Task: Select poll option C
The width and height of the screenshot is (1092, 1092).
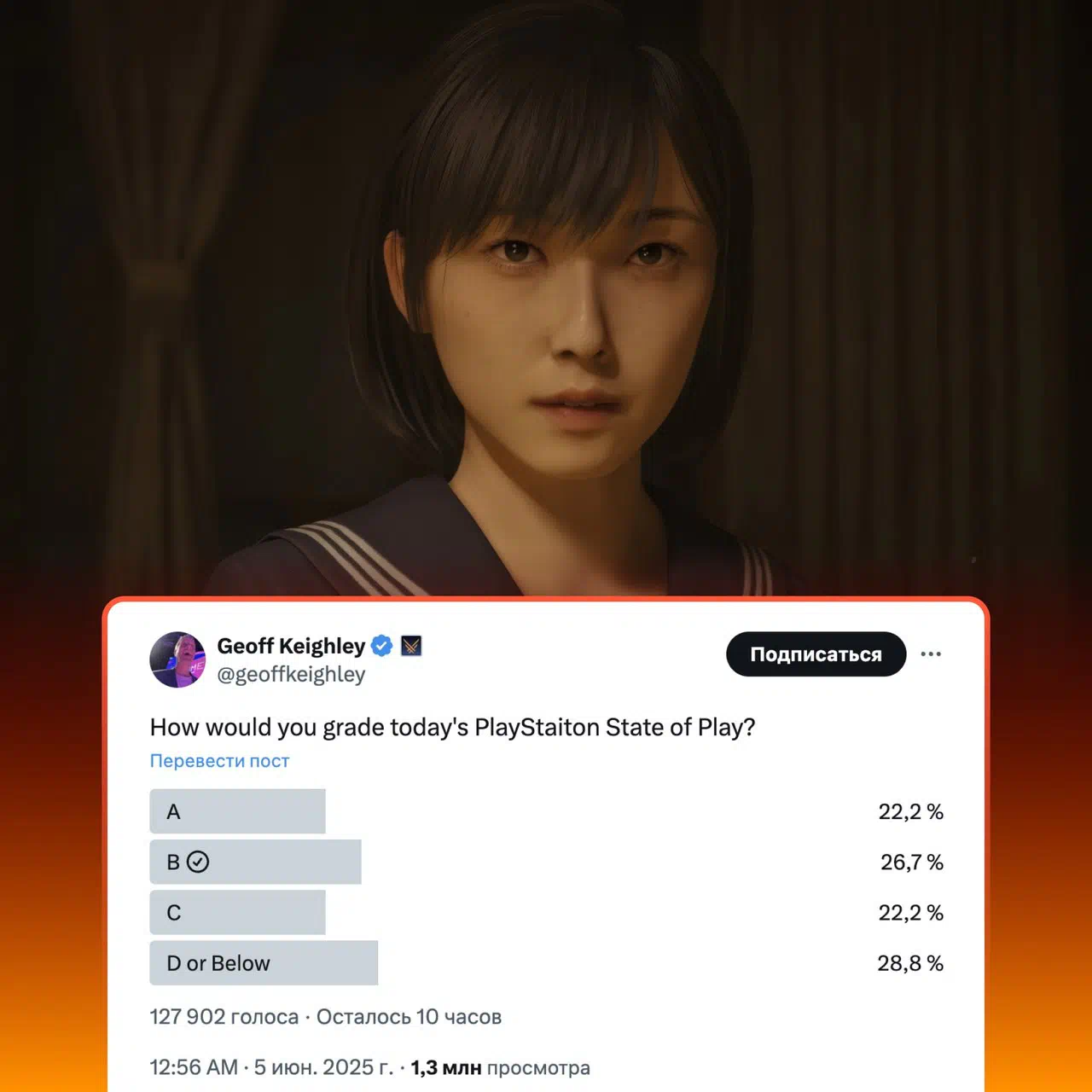Action: point(546,912)
